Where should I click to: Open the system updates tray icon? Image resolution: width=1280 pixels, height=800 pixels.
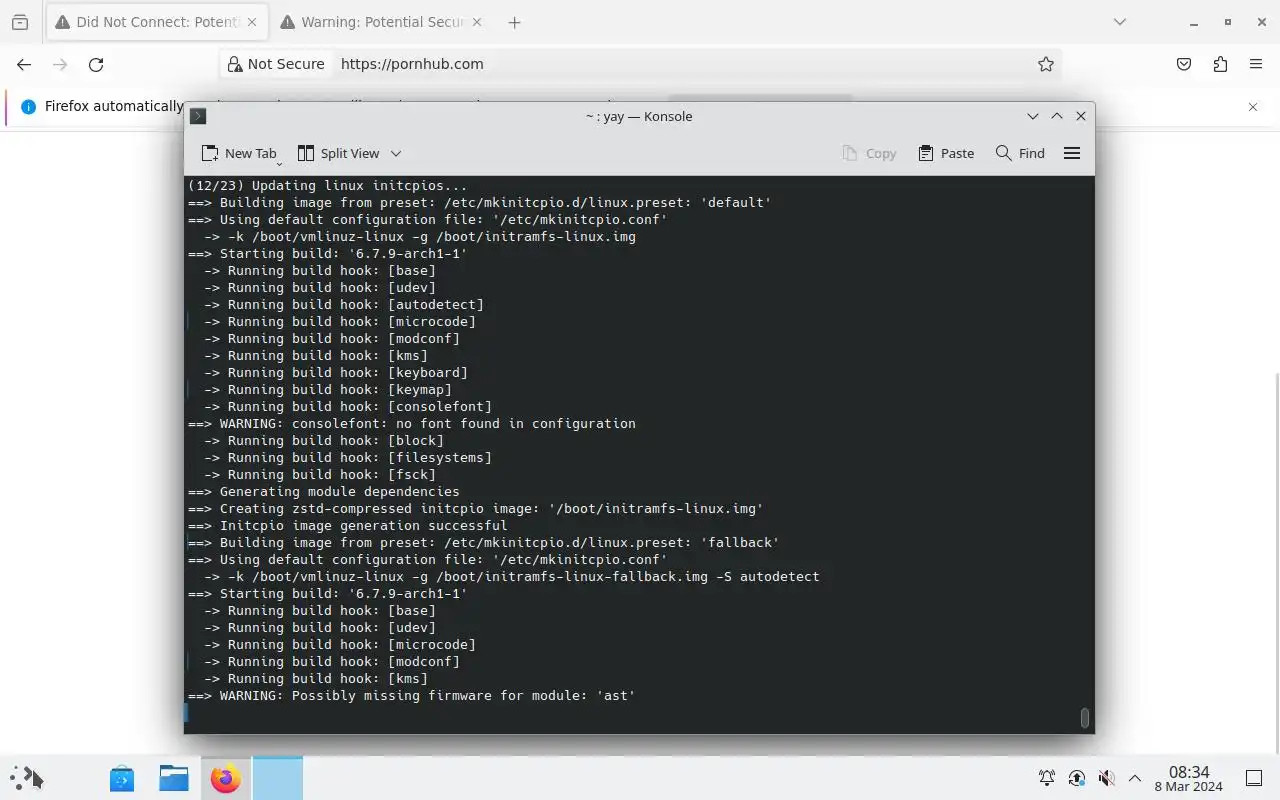coord(1077,778)
